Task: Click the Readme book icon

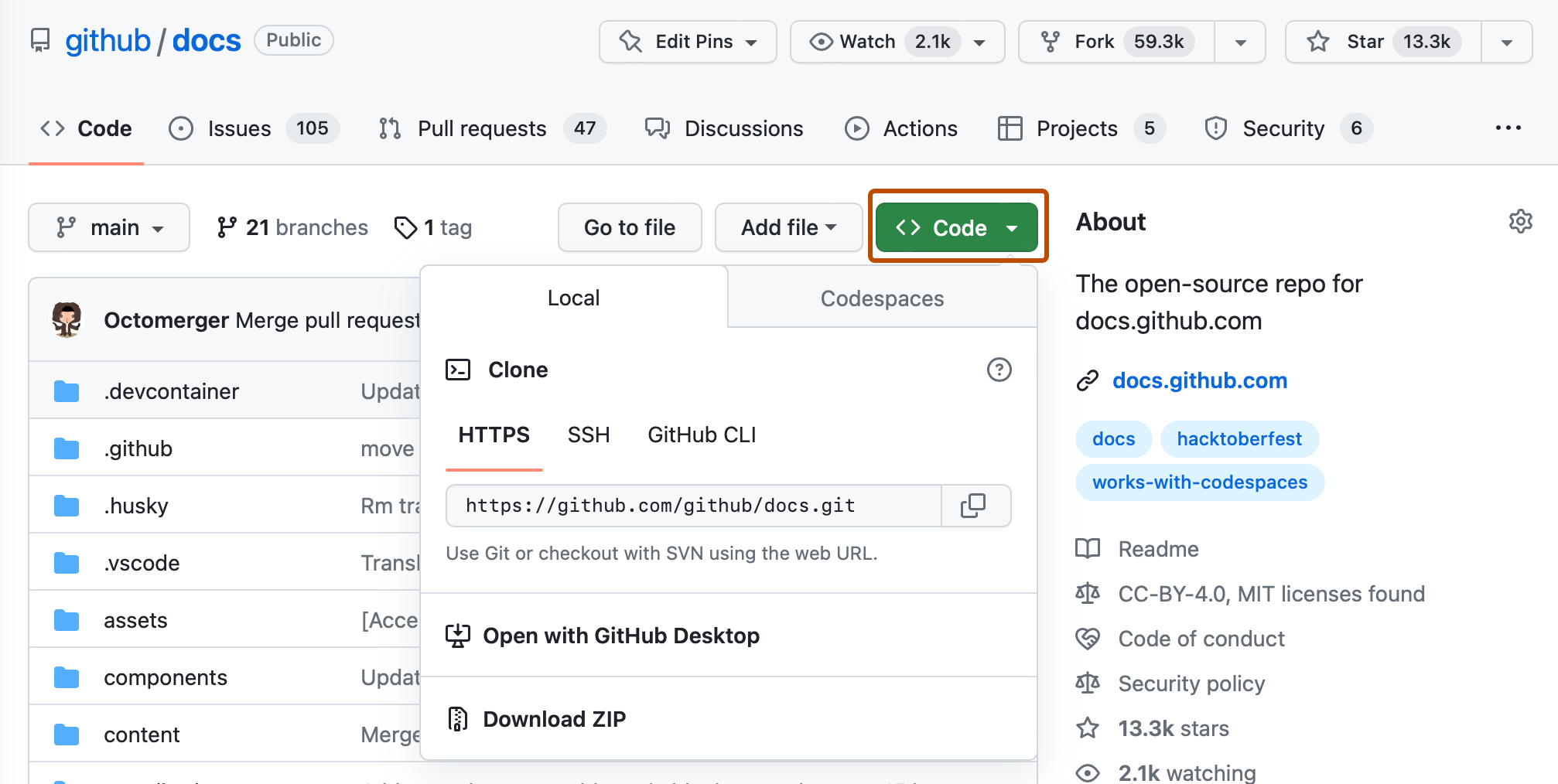Action: click(1088, 549)
